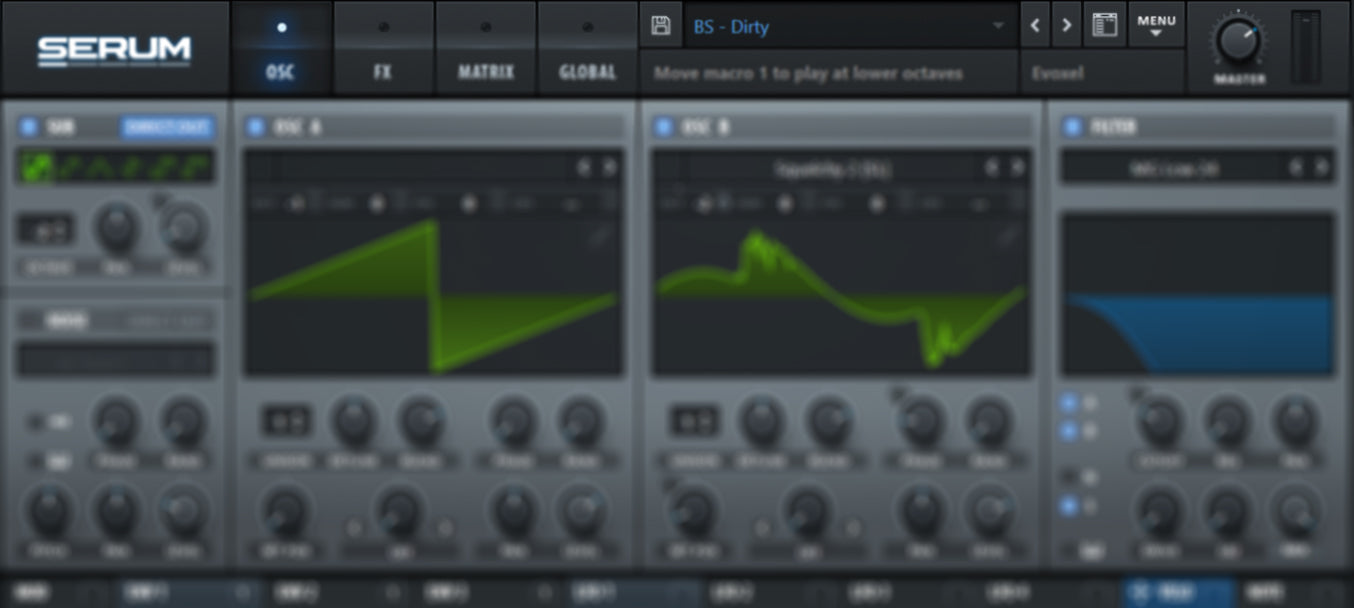Open the Noise sample selector
Viewport: 1354px width, 608px height.
(115, 359)
